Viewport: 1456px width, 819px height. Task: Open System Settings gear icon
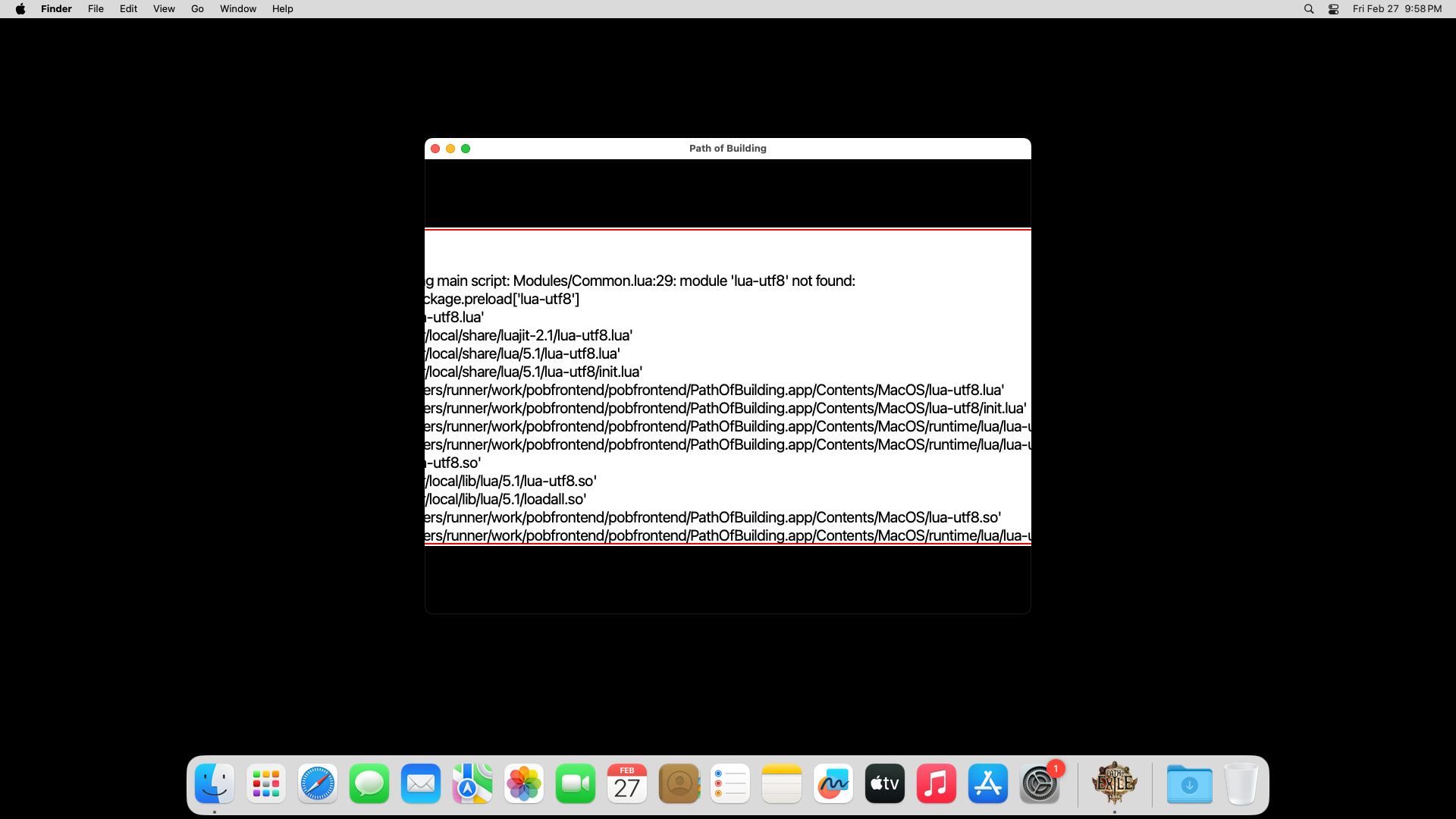tap(1040, 783)
